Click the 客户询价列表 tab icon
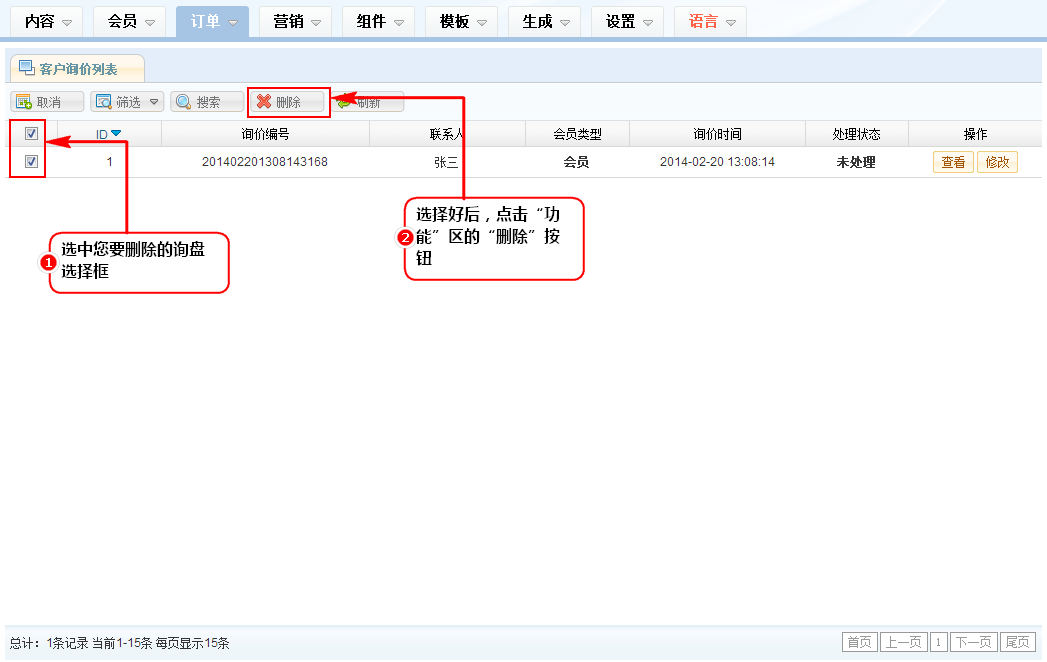Image resolution: width=1047 pixels, height=662 pixels. [x=27, y=68]
